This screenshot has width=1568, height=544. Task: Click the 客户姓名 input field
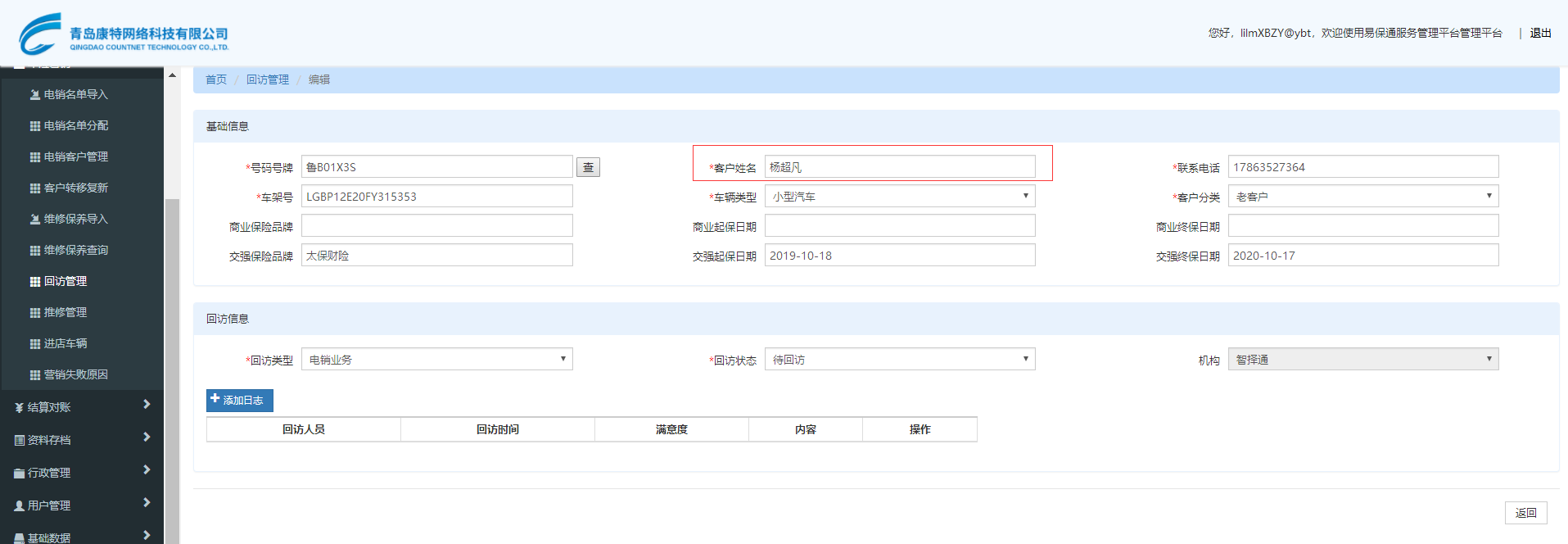click(900, 166)
